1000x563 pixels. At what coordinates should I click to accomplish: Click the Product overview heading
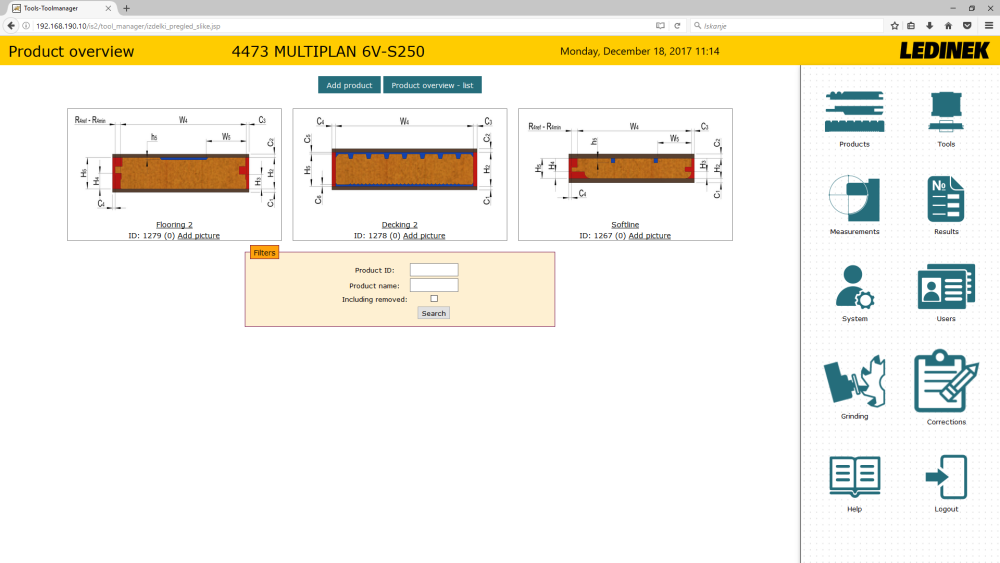(x=71, y=51)
